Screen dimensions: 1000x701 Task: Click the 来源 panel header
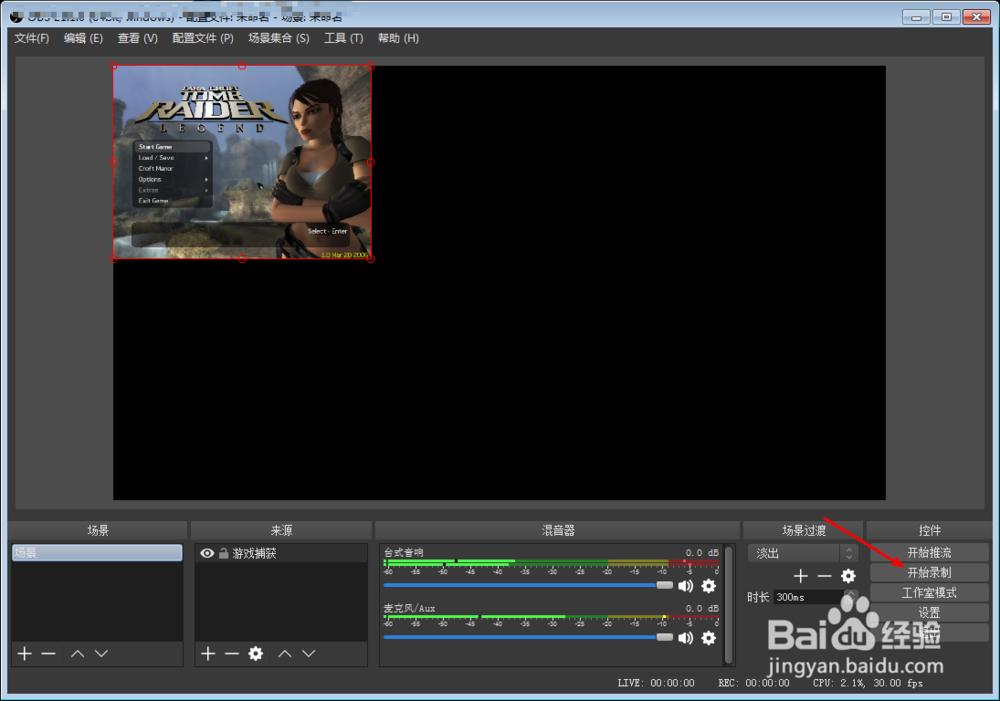[x=281, y=530]
